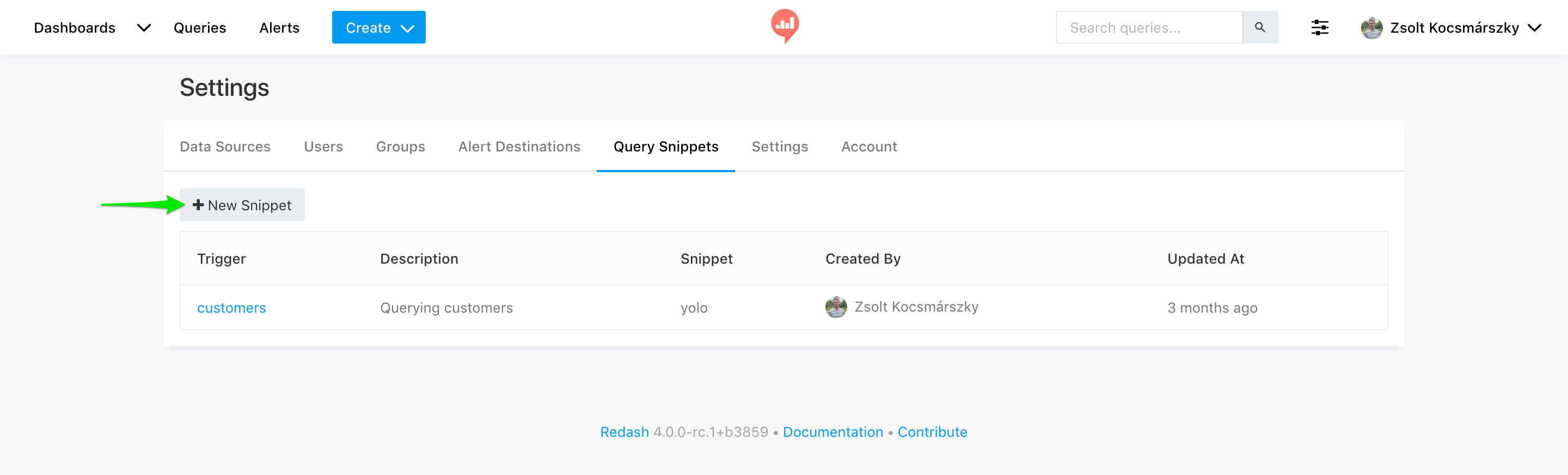Click Zsolt's avatar in the snippet row
Viewport: 1568px width, 475px height.
(836, 308)
